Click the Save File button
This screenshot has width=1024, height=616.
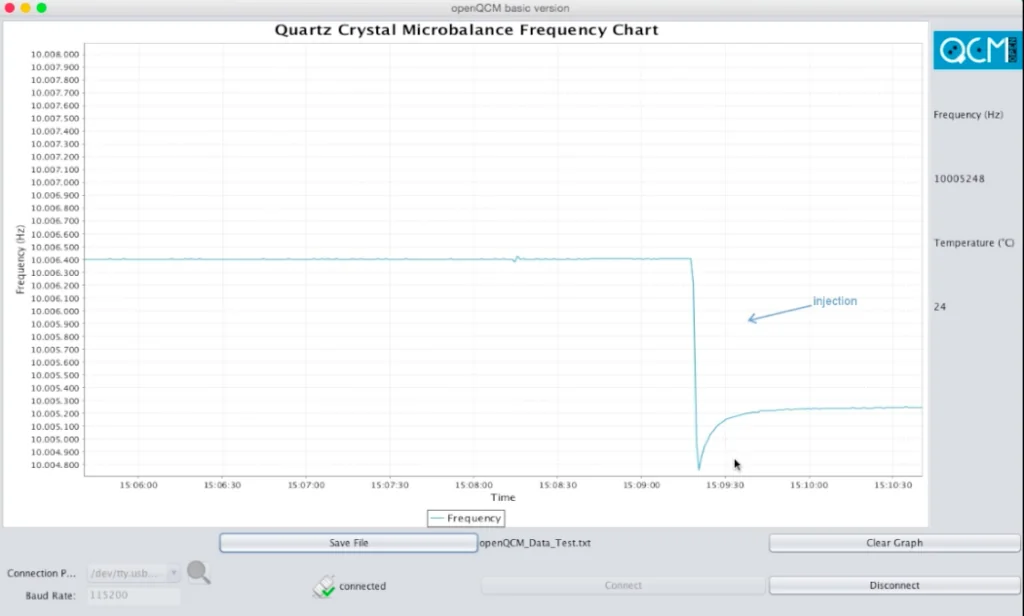coord(348,543)
